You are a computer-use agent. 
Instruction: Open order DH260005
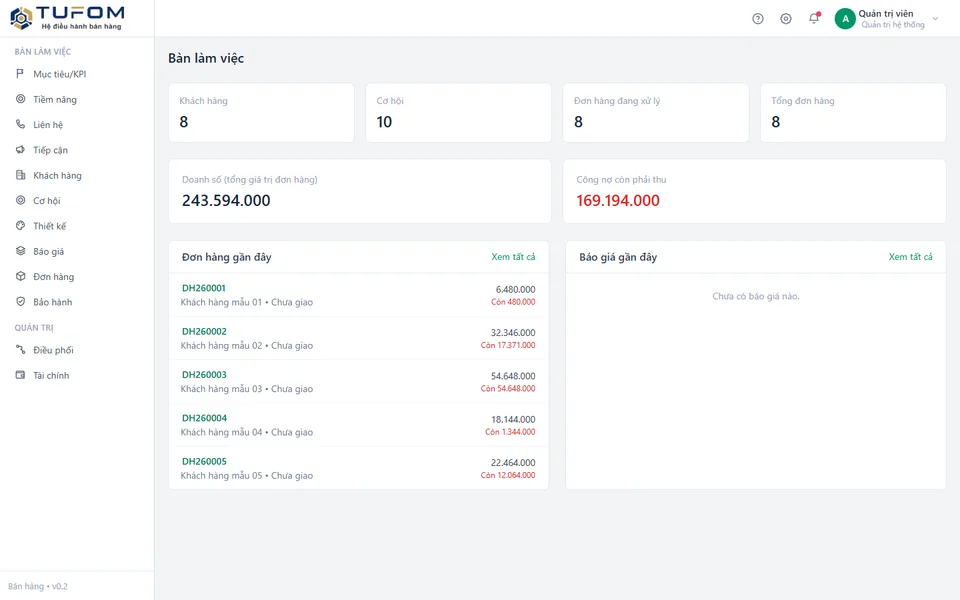(x=204, y=462)
